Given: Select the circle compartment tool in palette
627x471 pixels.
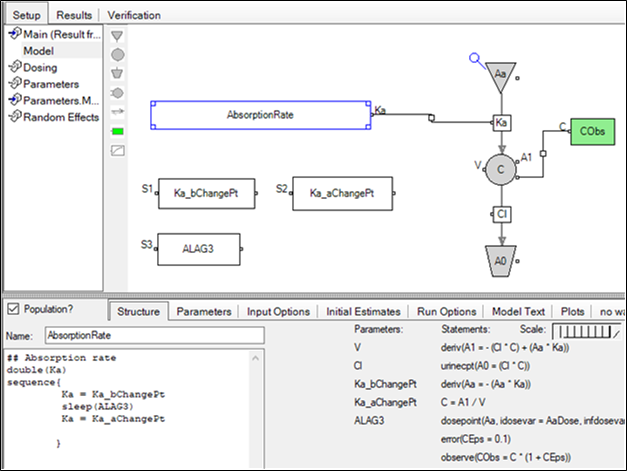Looking at the screenshot, I should click(117, 55).
